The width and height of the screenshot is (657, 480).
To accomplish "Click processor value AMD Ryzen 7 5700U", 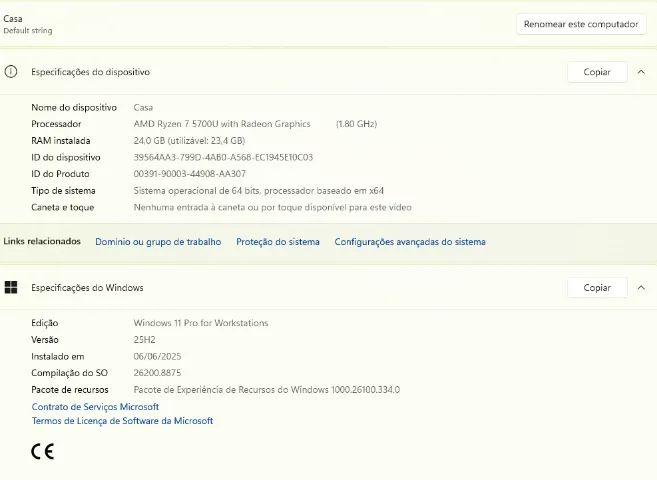I will [222, 124].
